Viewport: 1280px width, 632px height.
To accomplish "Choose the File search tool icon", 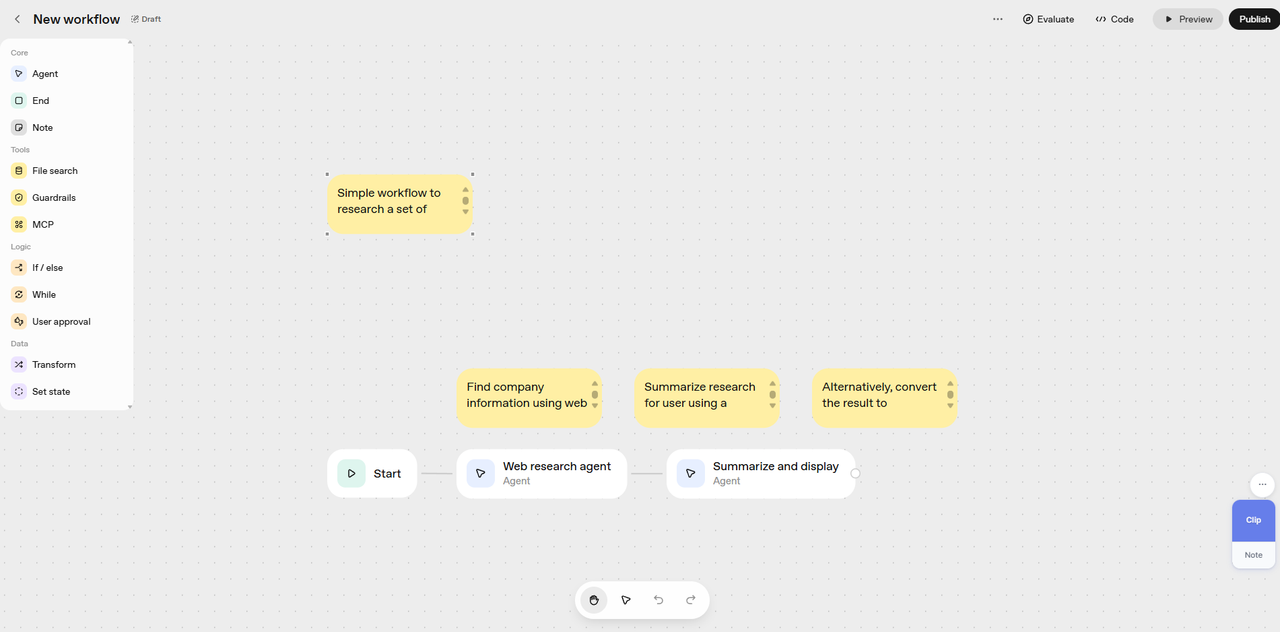I will pyautogui.click(x=19, y=171).
